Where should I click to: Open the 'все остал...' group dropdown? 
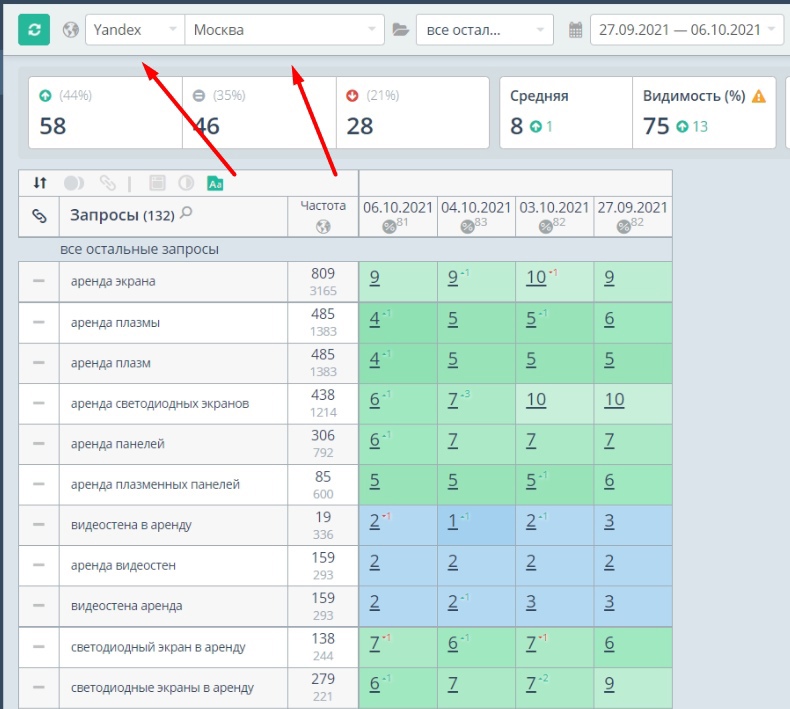485,30
